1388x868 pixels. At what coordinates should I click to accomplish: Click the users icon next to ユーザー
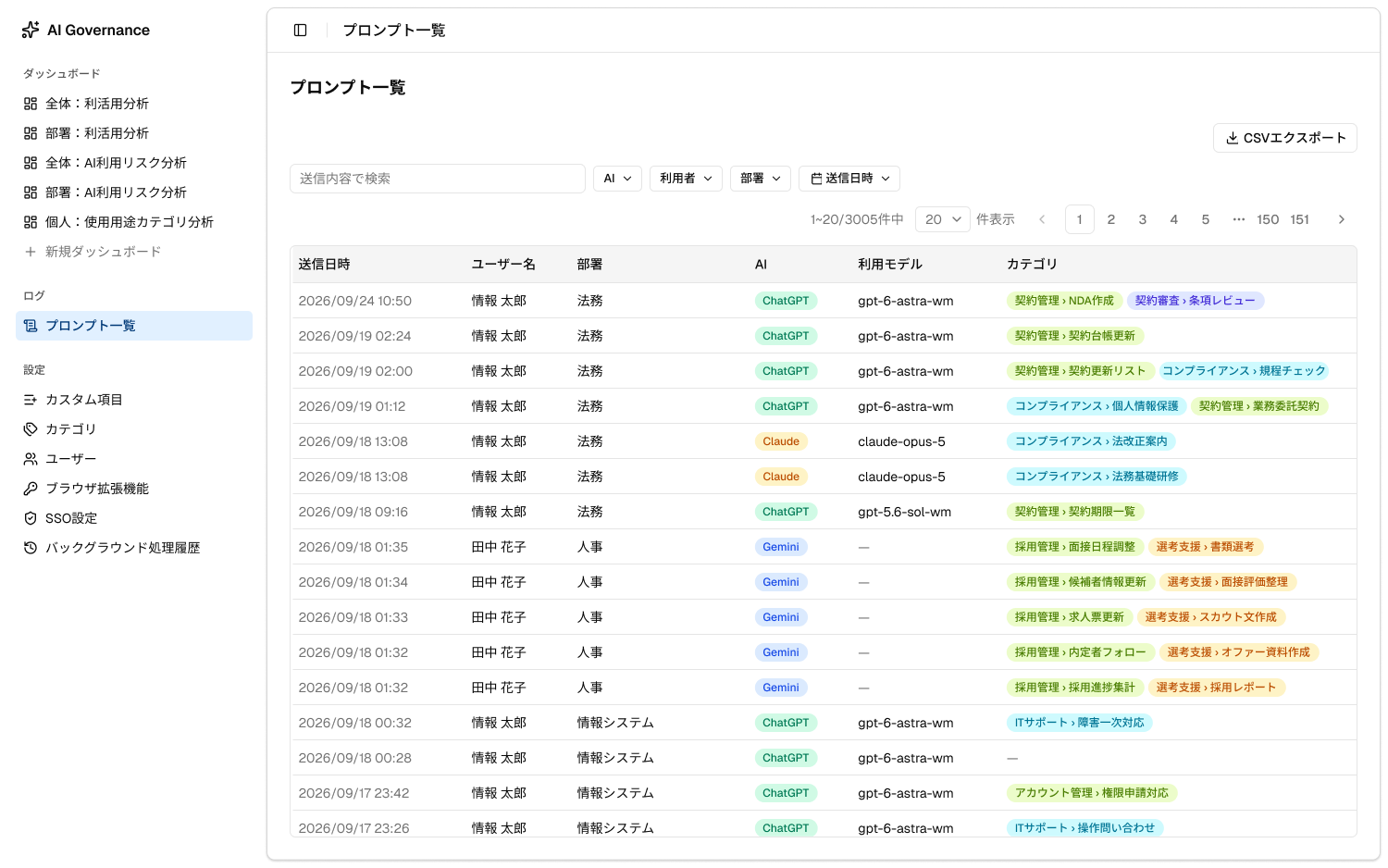point(31,459)
